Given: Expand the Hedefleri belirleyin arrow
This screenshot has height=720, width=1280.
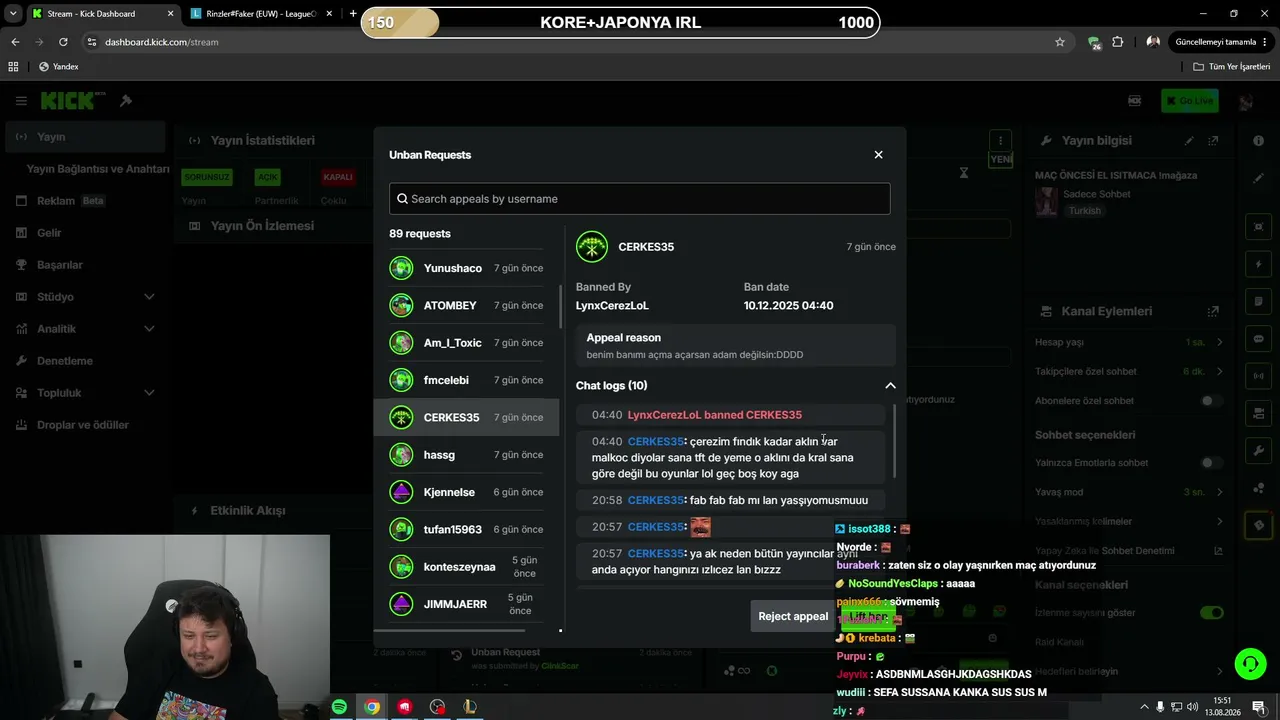Looking at the screenshot, I should coord(1219,671).
